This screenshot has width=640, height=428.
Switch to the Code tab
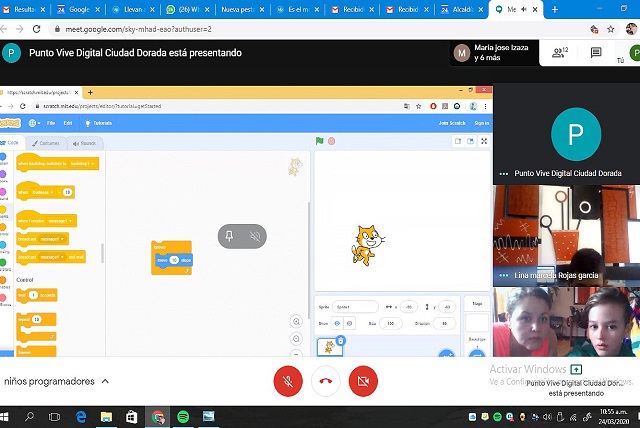pyautogui.click(x=10, y=143)
